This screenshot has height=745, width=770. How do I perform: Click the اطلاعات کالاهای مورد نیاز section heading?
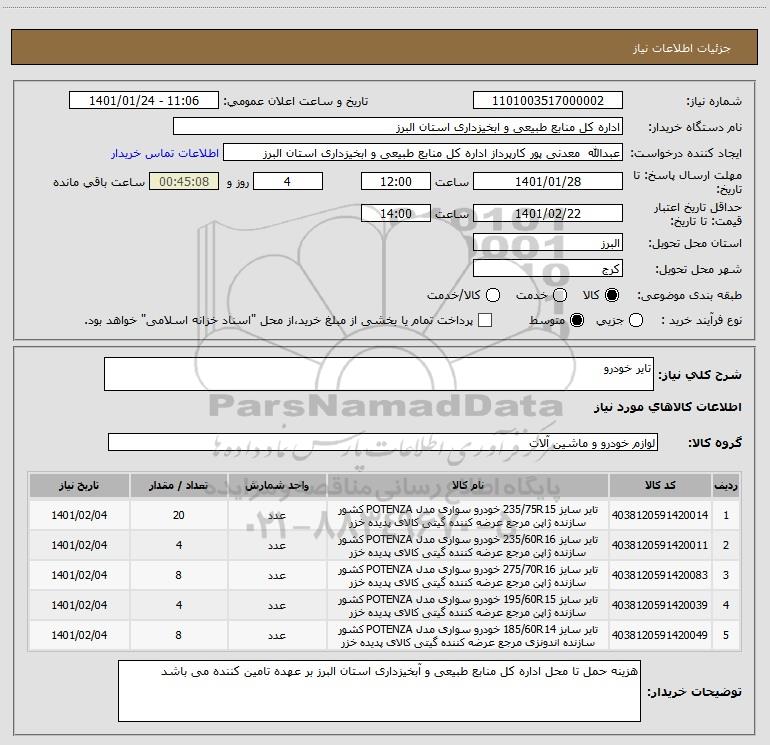(667, 407)
